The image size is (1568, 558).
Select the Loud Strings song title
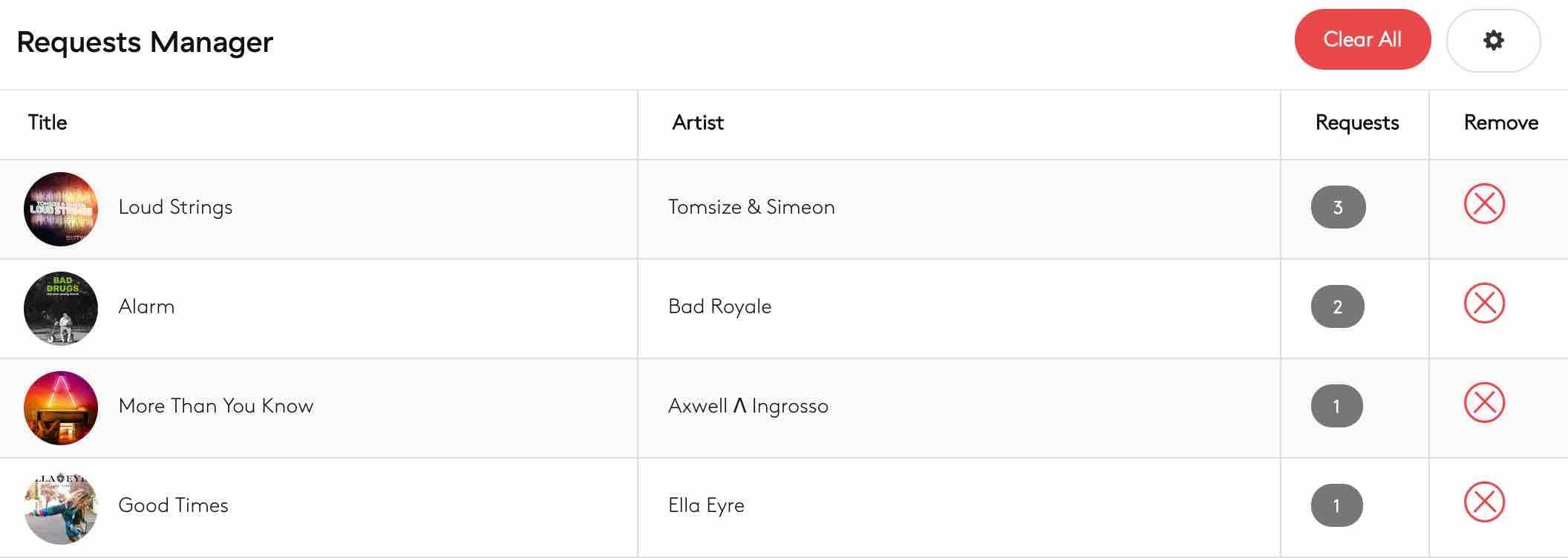(x=175, y=207)
